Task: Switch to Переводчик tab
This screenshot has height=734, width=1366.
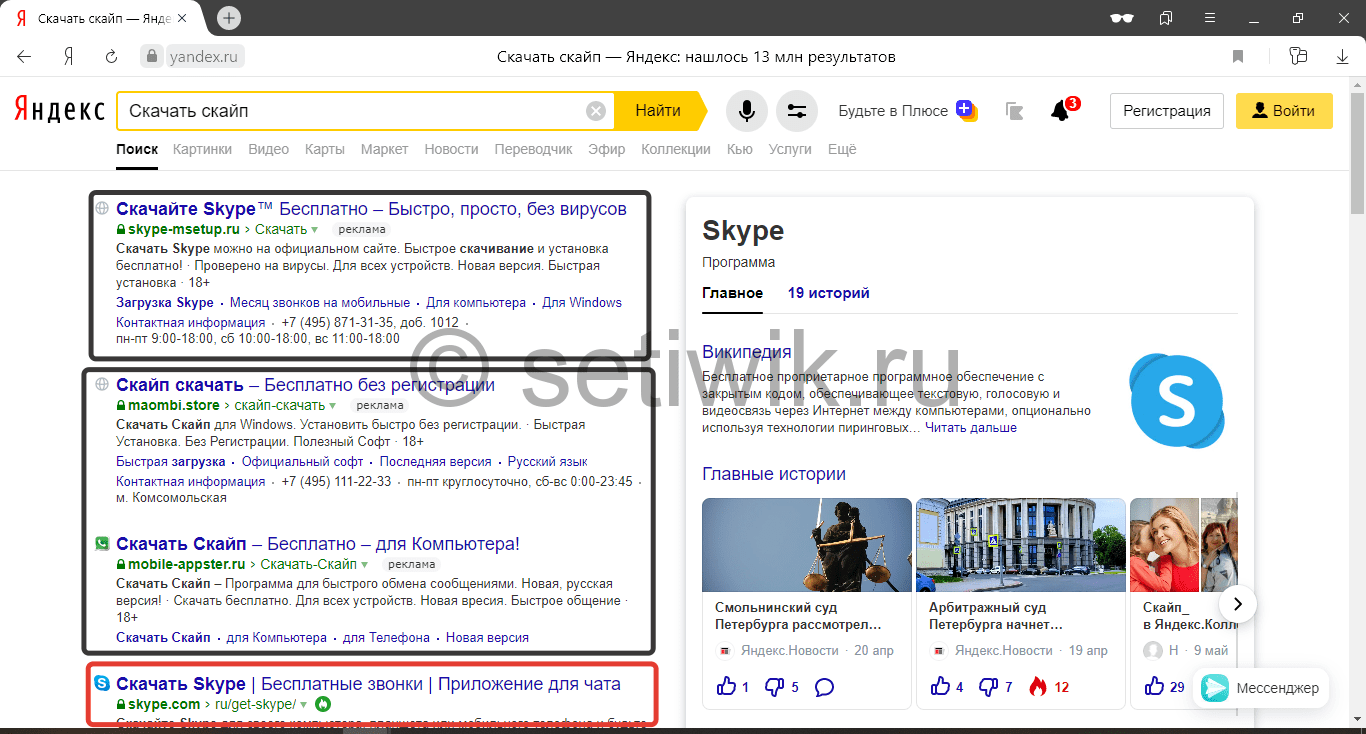Action: 534,149
